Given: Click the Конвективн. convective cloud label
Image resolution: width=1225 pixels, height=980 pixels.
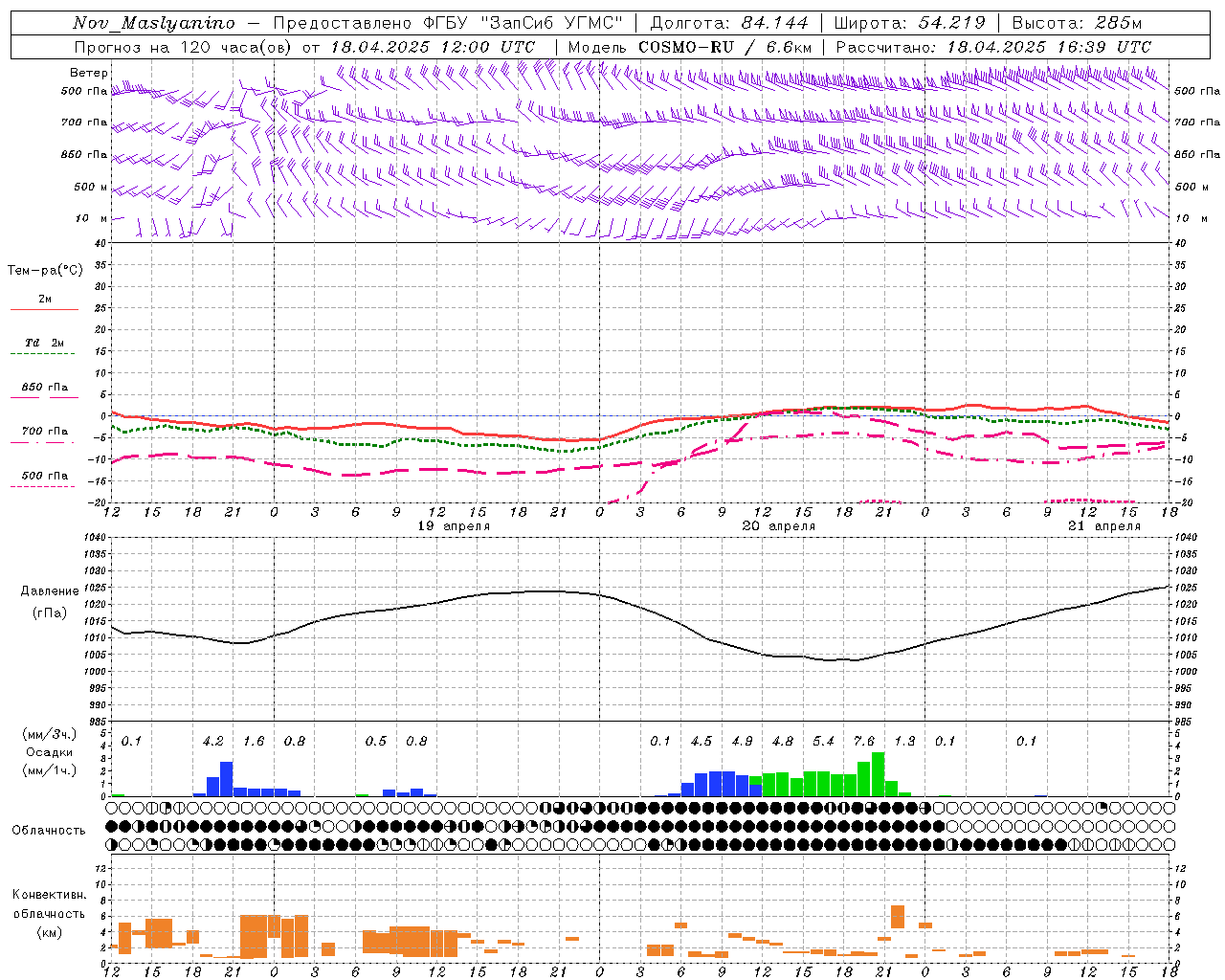Looking at the screenshot, I should point(49,895).
